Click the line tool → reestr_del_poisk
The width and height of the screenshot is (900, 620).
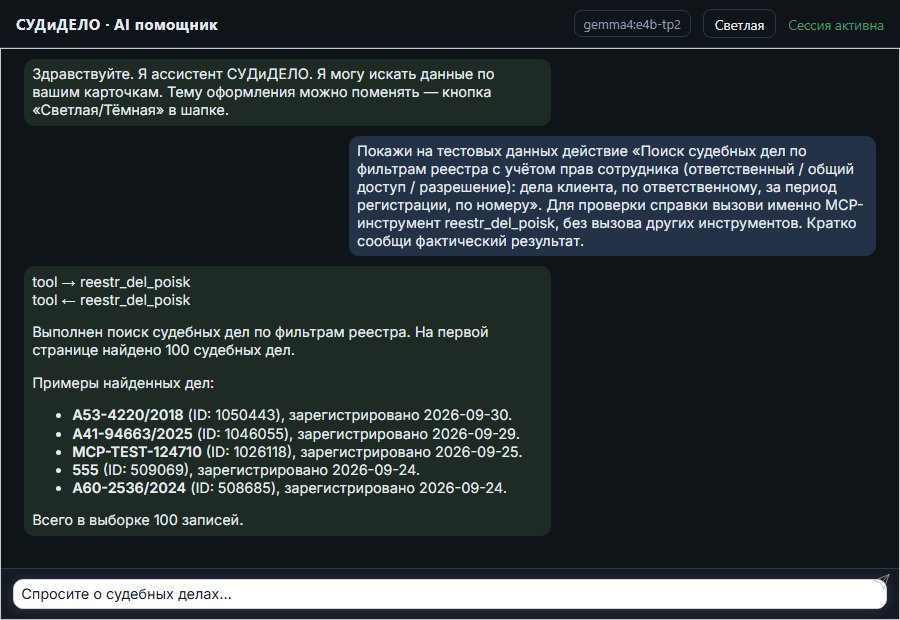click(111, 282)
